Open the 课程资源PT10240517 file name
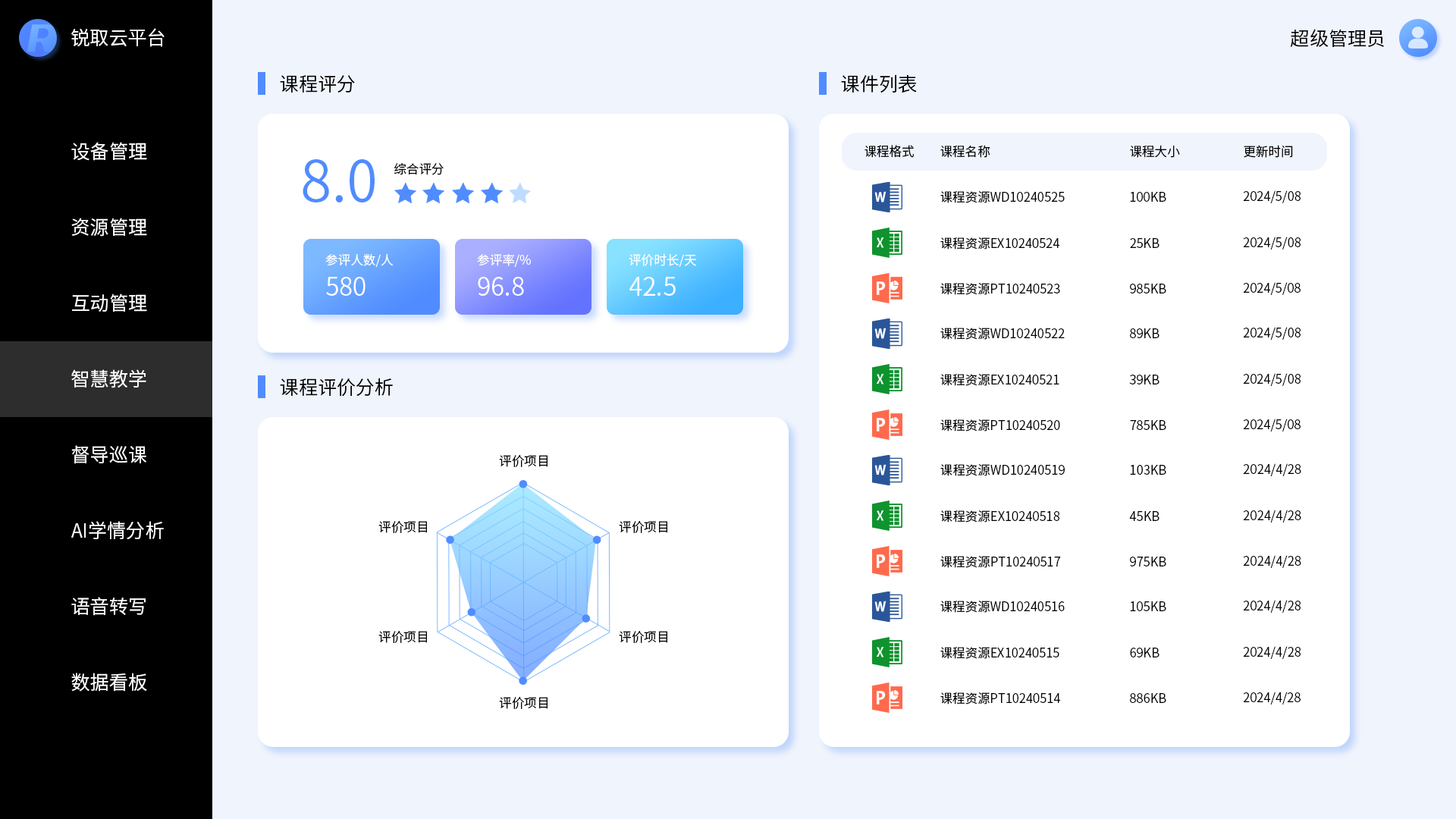Viewport: 1456px width, 819px height. [999, 562]
